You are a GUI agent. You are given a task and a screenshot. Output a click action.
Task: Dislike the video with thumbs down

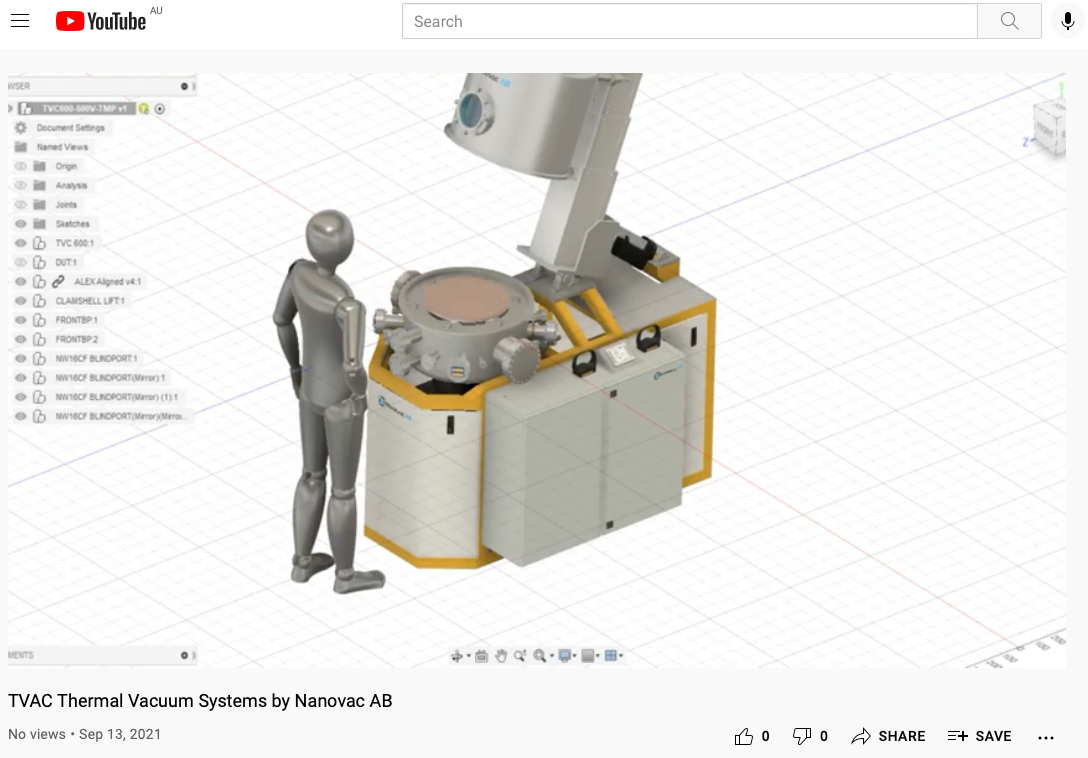click(802, 736)
